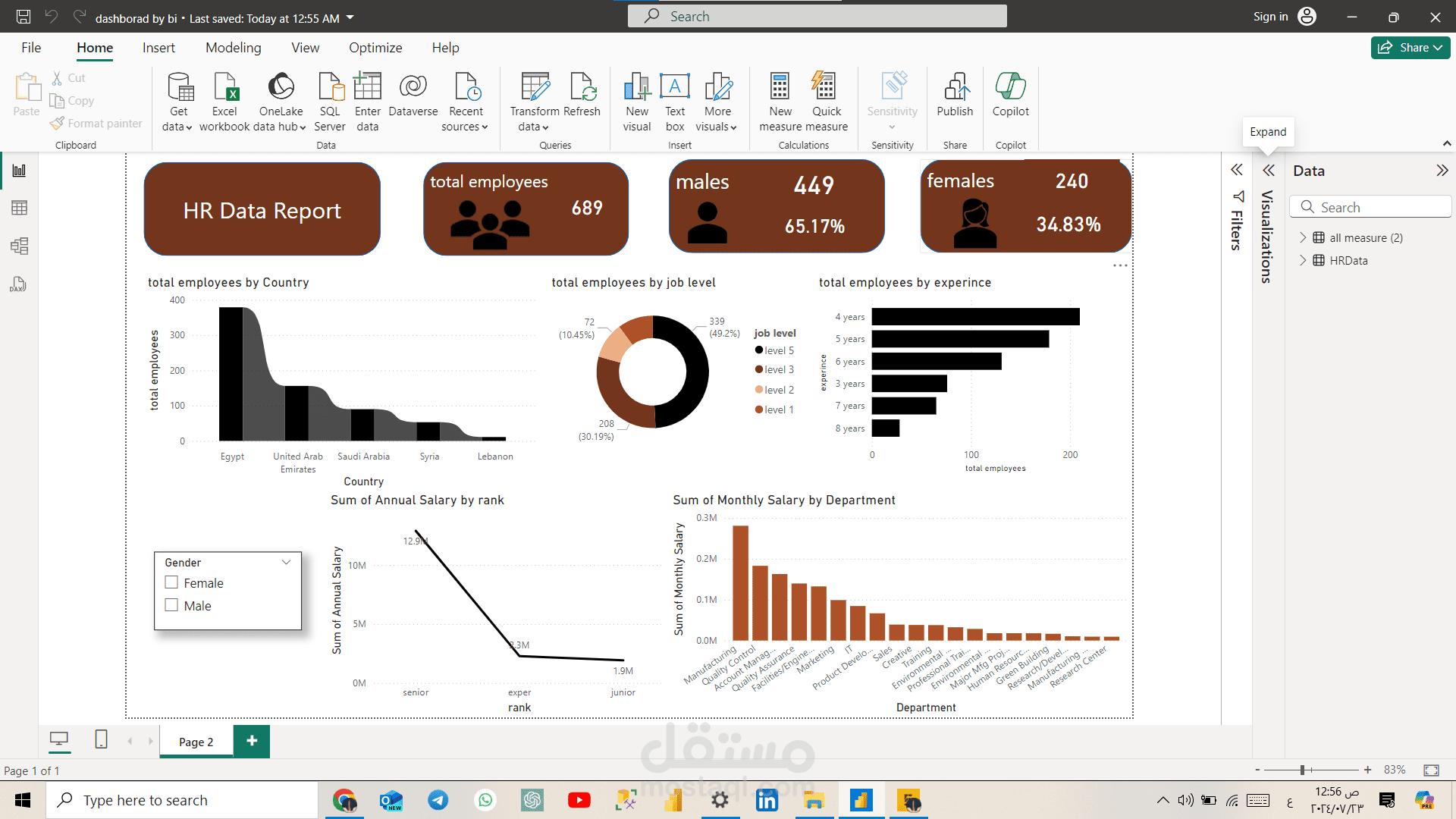Open the Gender slicer dropdown chevron
Viewport: 1456px width, 819px height.
pyautogui.click(x=287, y=562)
